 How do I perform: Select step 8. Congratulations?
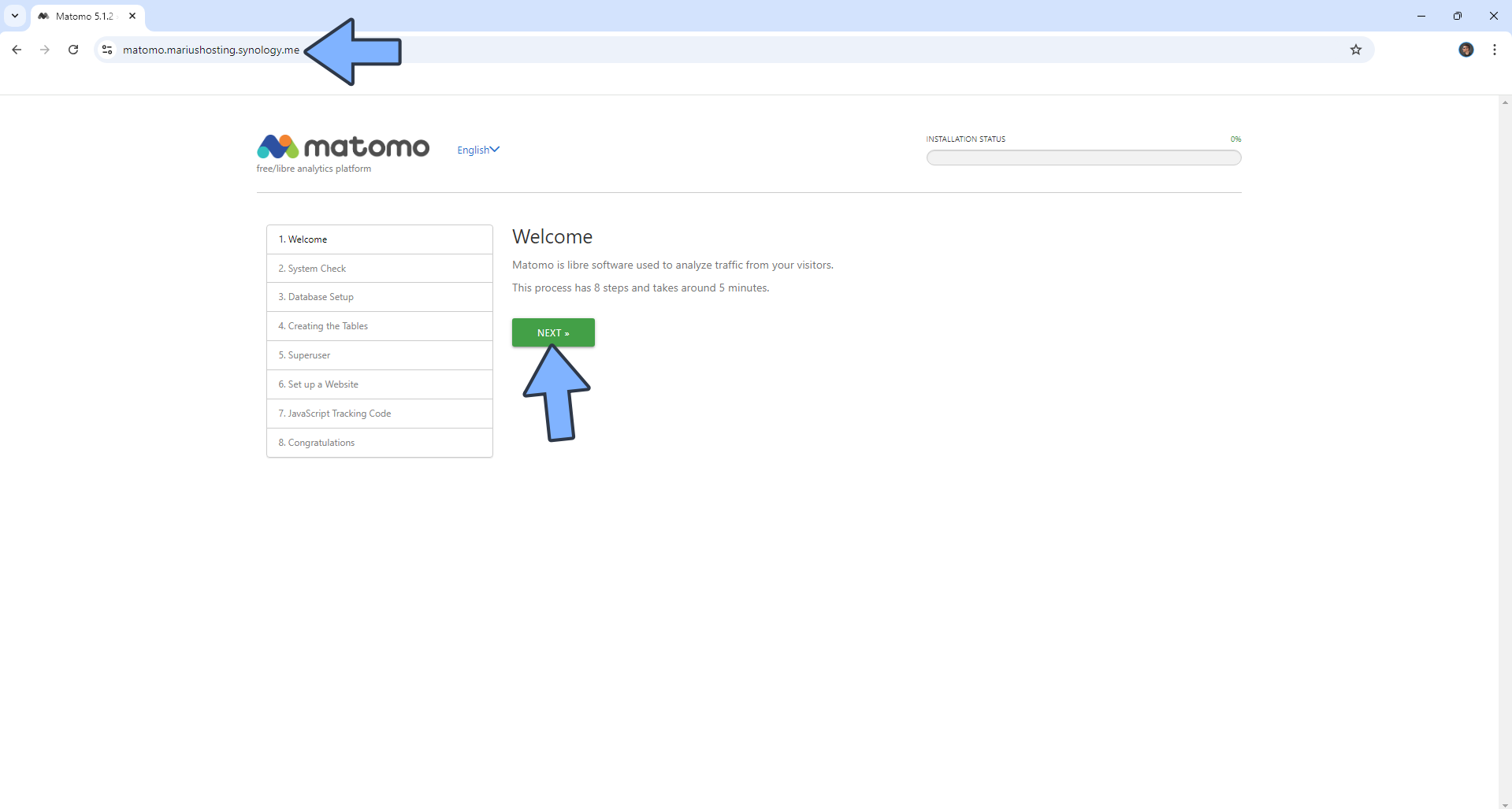click(x=380, y=443)
